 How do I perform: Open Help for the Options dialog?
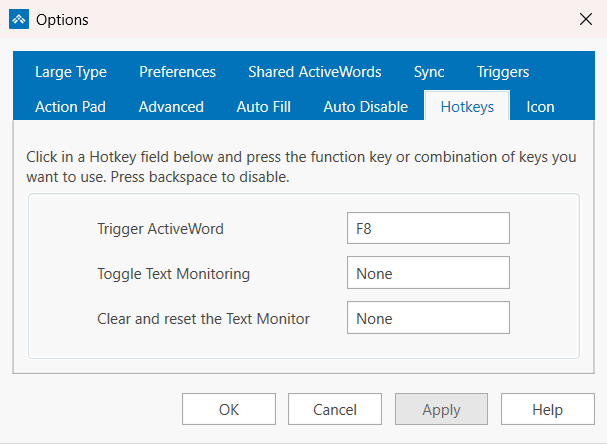tap(548, 409)
